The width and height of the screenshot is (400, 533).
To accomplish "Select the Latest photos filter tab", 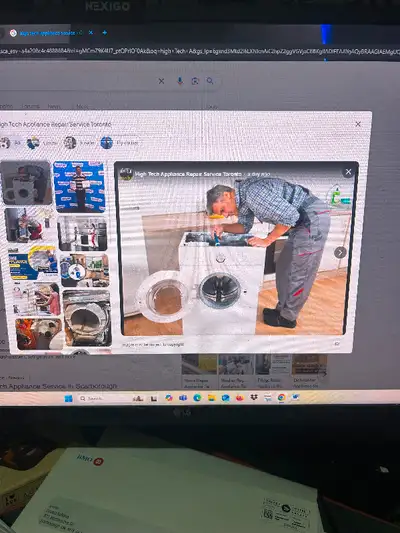I will pyautogui.click(x=42, y=143).
